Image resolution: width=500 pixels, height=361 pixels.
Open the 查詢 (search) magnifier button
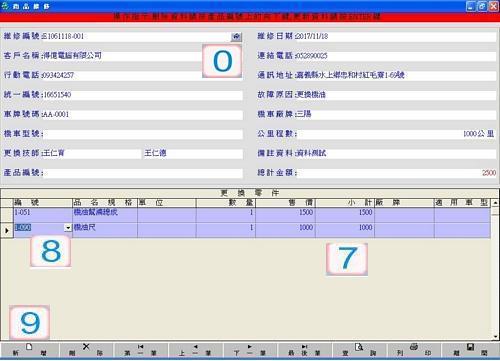click(359, 350)
